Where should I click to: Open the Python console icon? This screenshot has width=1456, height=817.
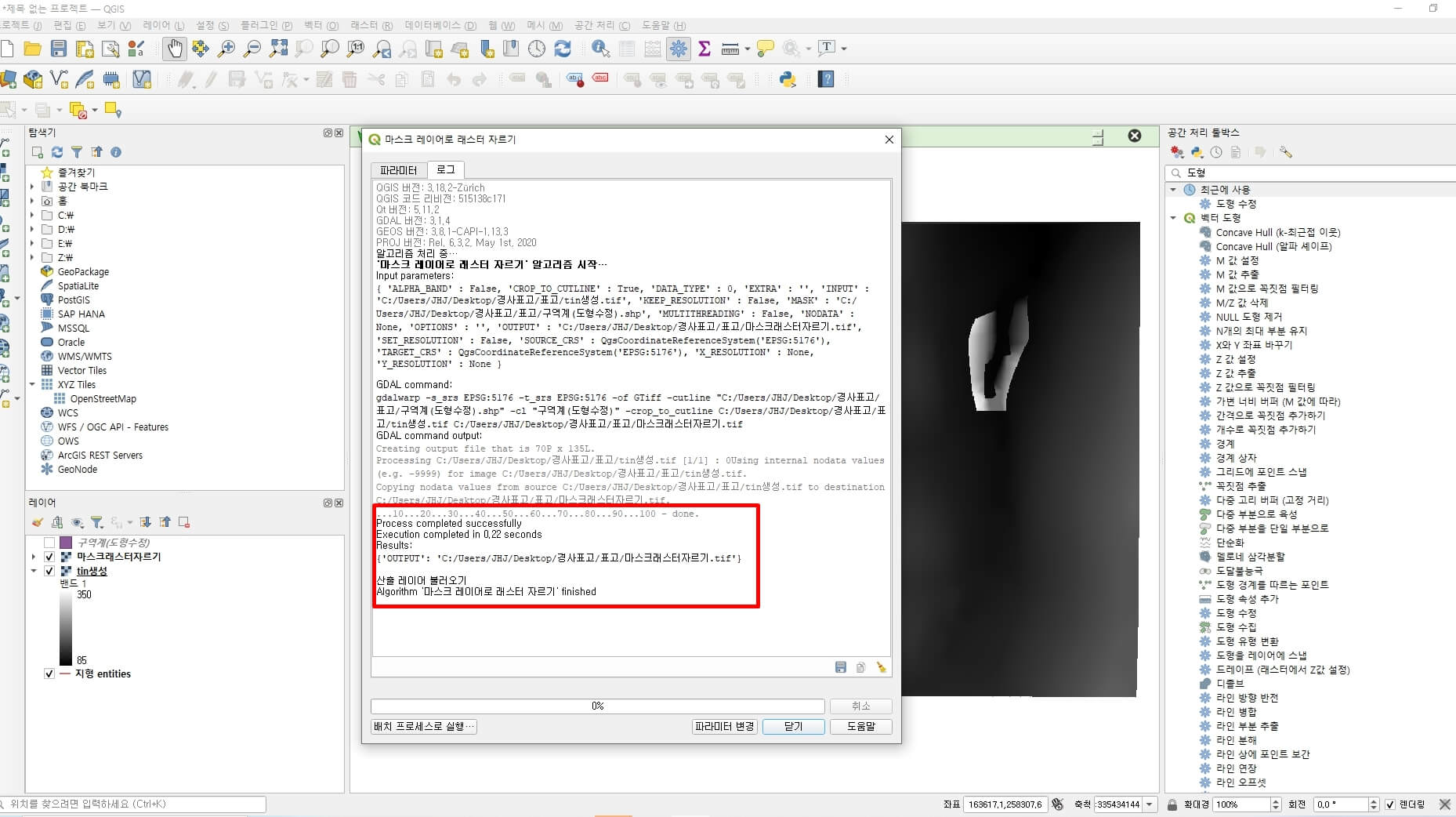tap(788, 79)
